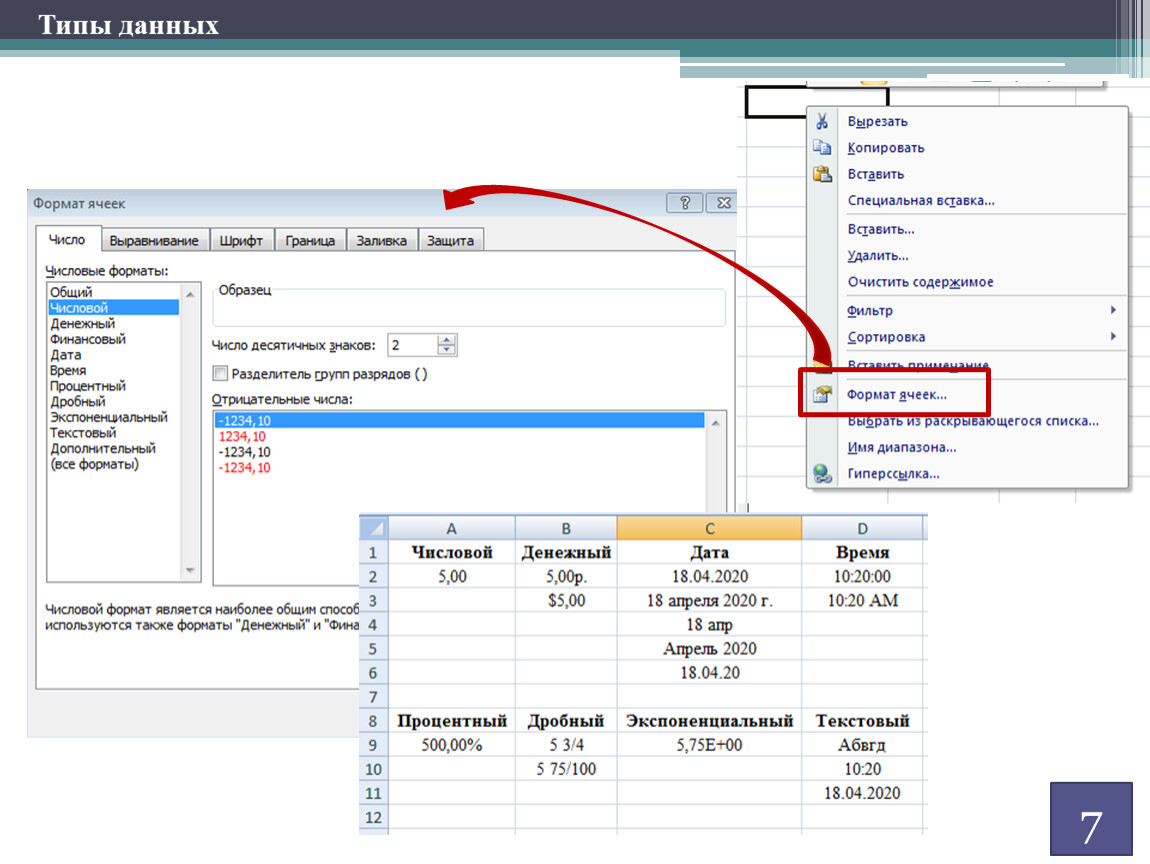Select Очистить содержимое menu entry
This screenshot has width=1150, height=864.
click(920, 282)
